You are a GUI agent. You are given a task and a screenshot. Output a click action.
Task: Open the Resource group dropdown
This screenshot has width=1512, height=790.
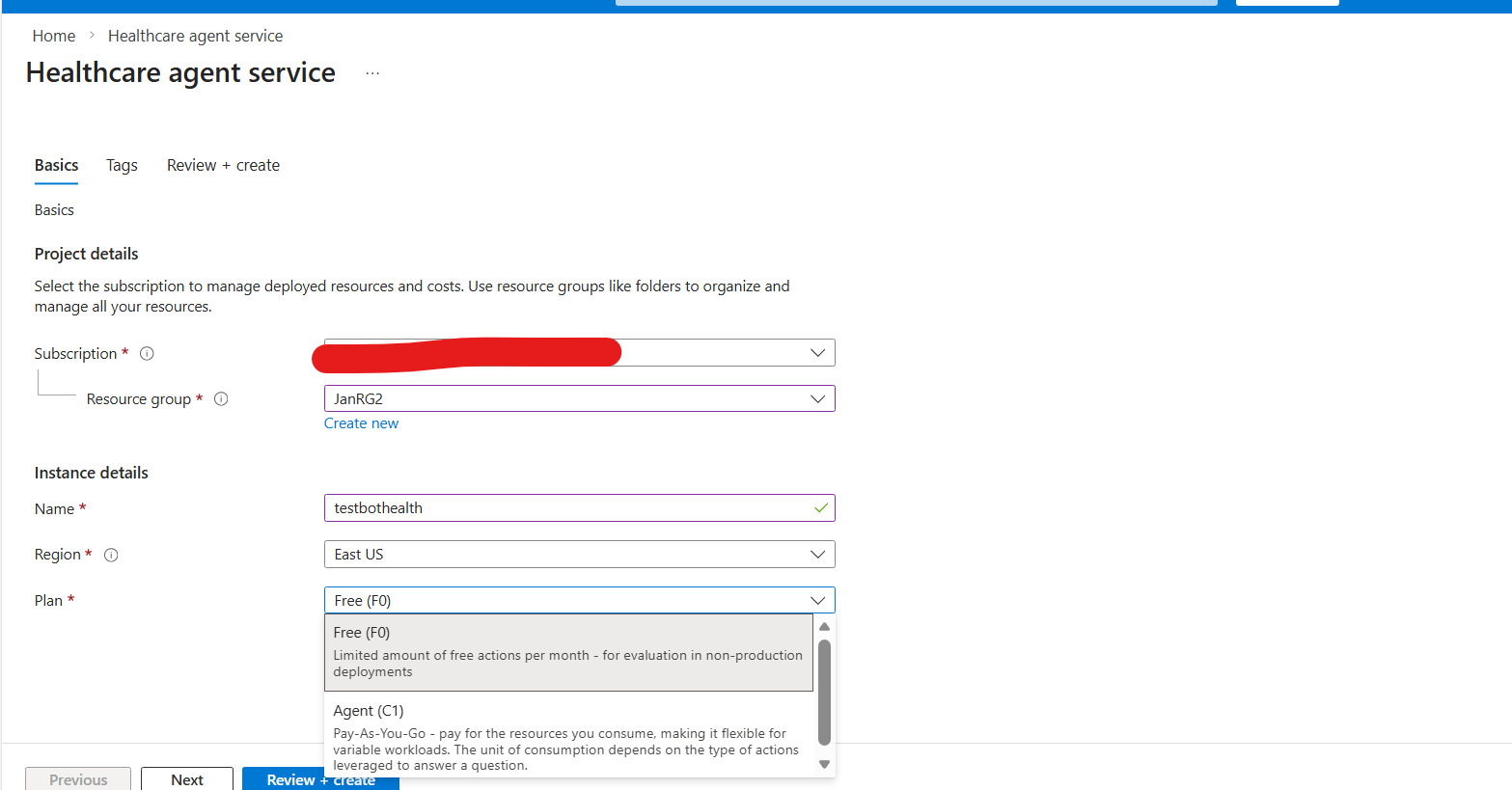tap(579, 398)
